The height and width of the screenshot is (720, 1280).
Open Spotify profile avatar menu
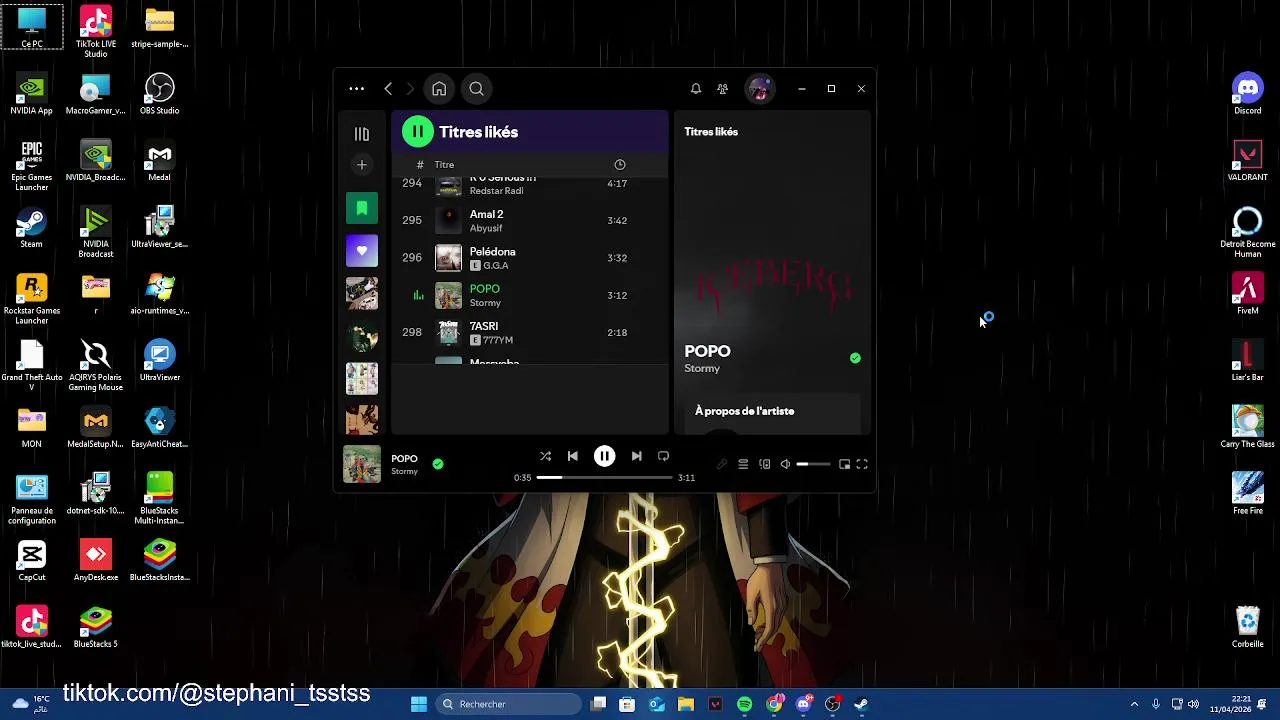point(760,89)
